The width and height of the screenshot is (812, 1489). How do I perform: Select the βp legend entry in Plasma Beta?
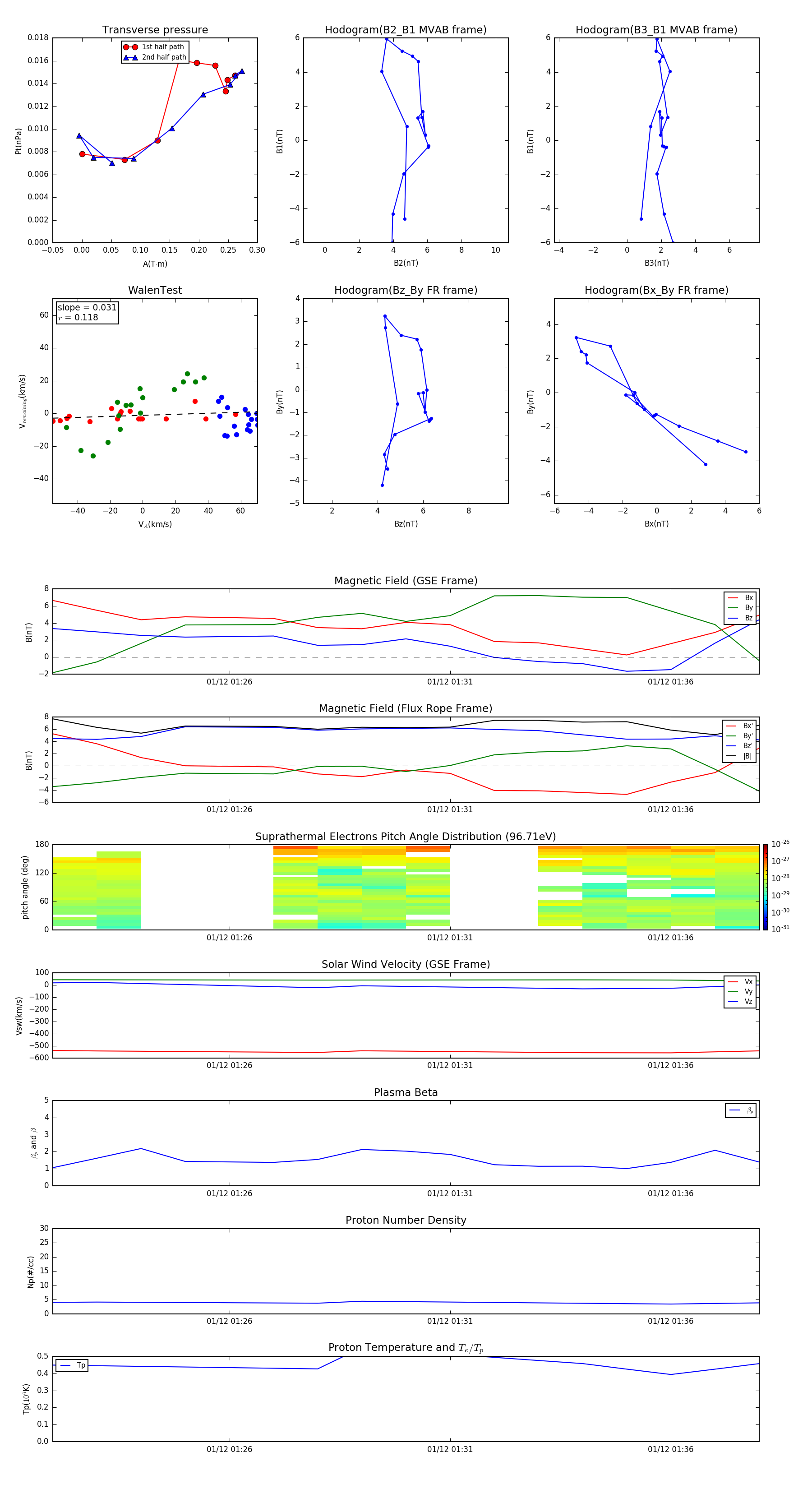pyautogui.click(x=741, y=1110)
